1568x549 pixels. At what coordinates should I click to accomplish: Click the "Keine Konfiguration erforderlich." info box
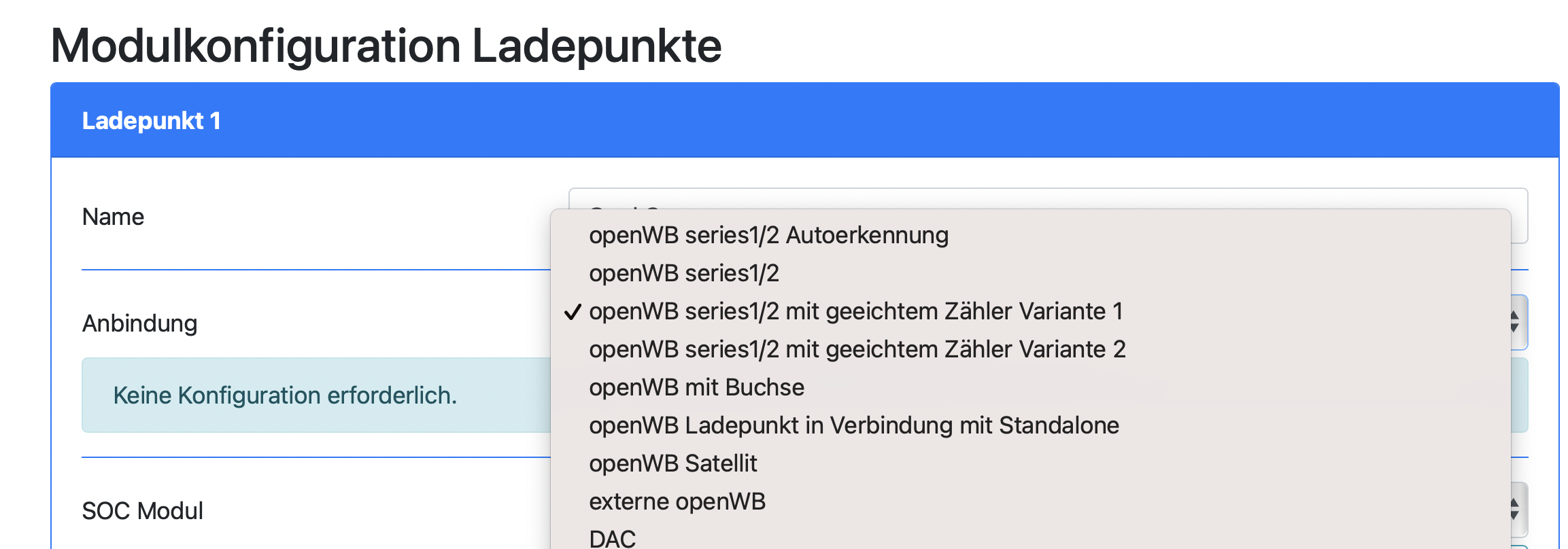coord(285,395)
